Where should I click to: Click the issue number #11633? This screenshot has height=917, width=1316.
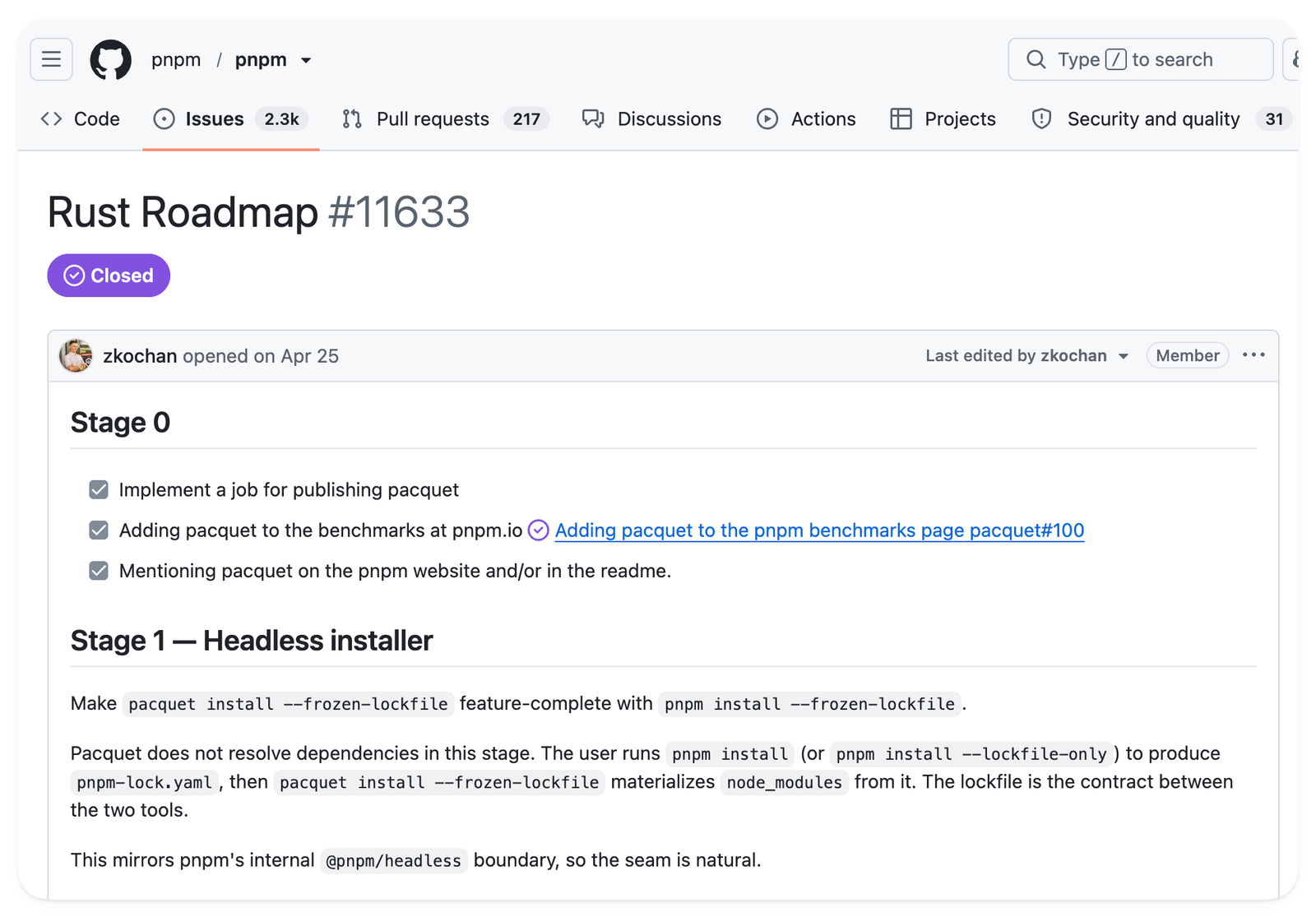(399, 212)
